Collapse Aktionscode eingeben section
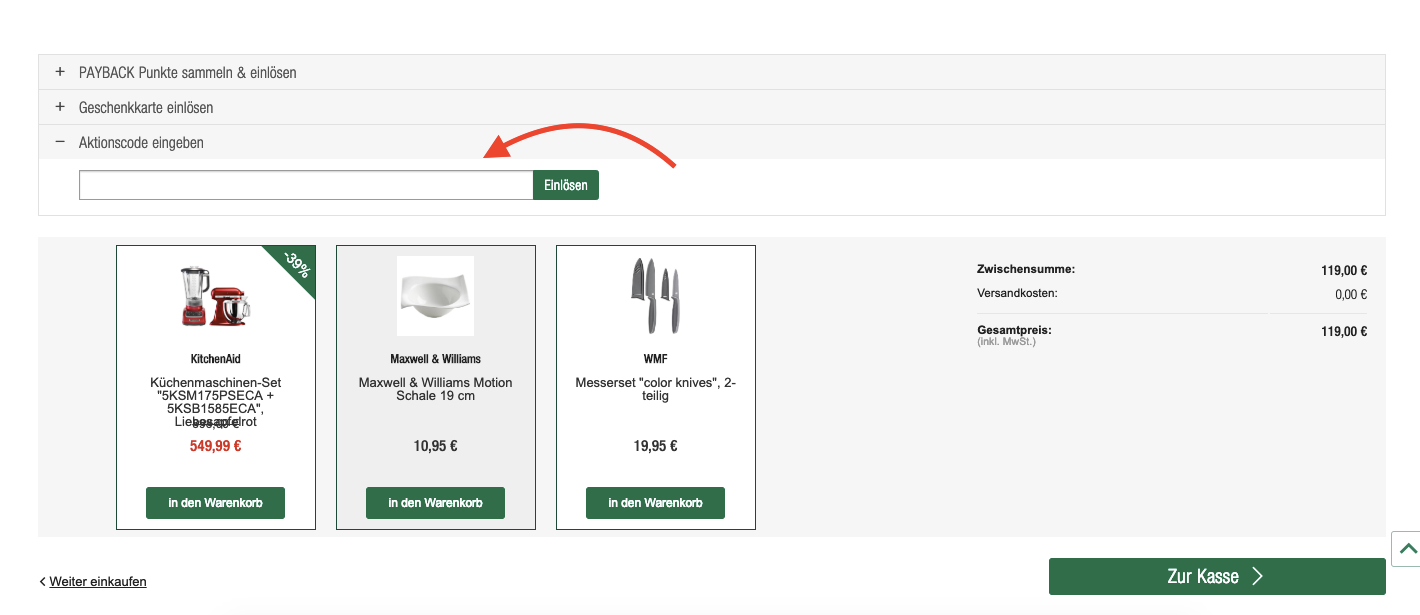 (x=712, y=142)
